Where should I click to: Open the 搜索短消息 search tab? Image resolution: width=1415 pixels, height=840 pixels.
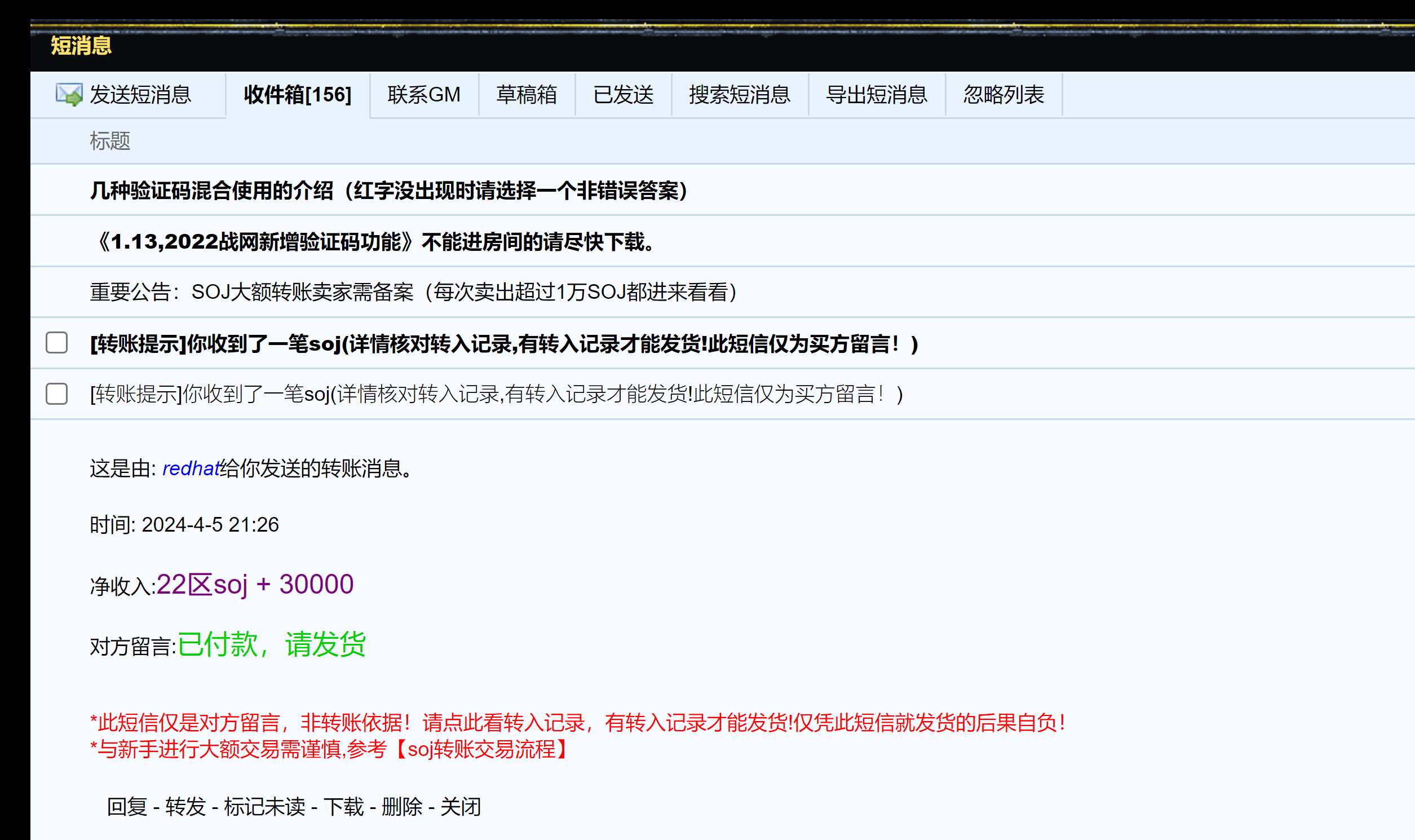click(739, 95)
